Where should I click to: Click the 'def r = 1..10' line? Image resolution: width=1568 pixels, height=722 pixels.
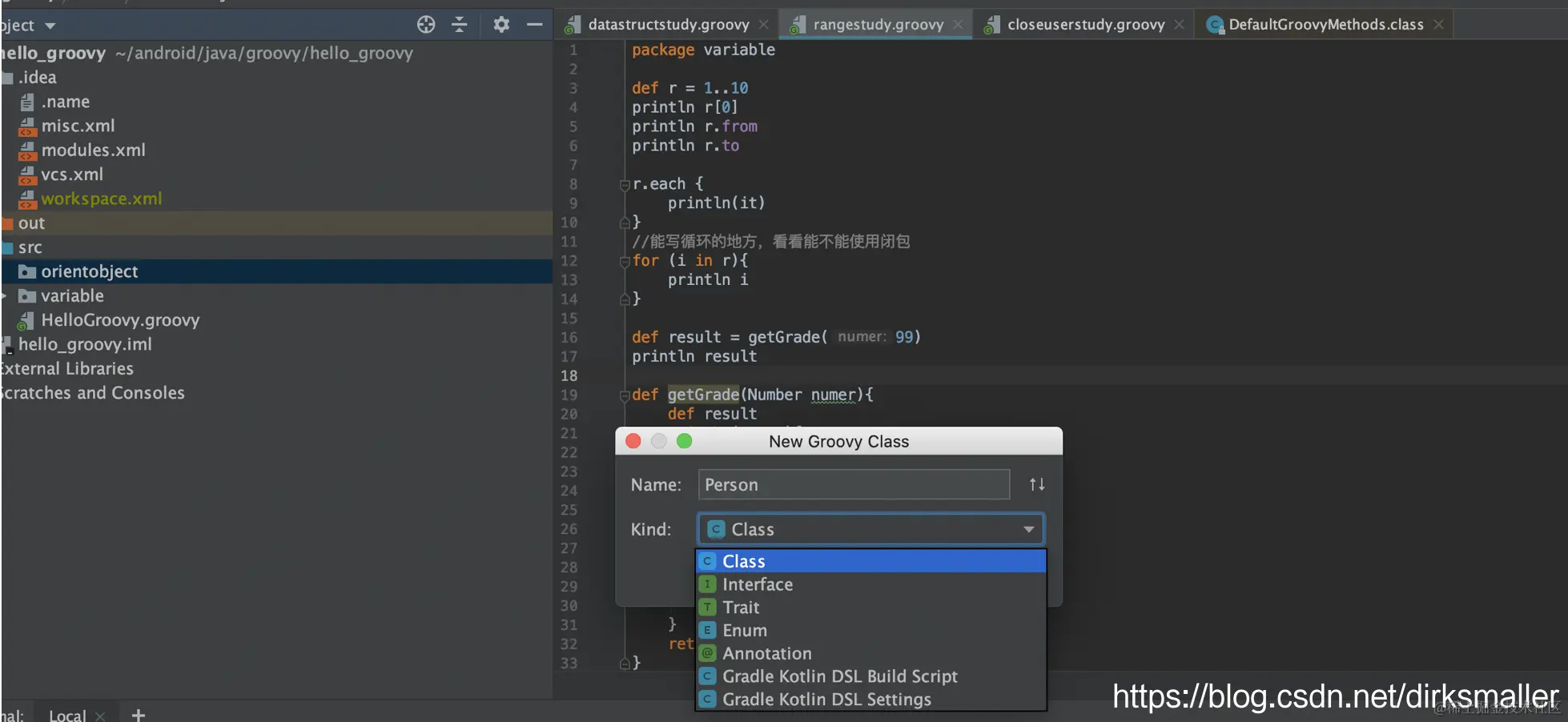[x=690, y=88]
